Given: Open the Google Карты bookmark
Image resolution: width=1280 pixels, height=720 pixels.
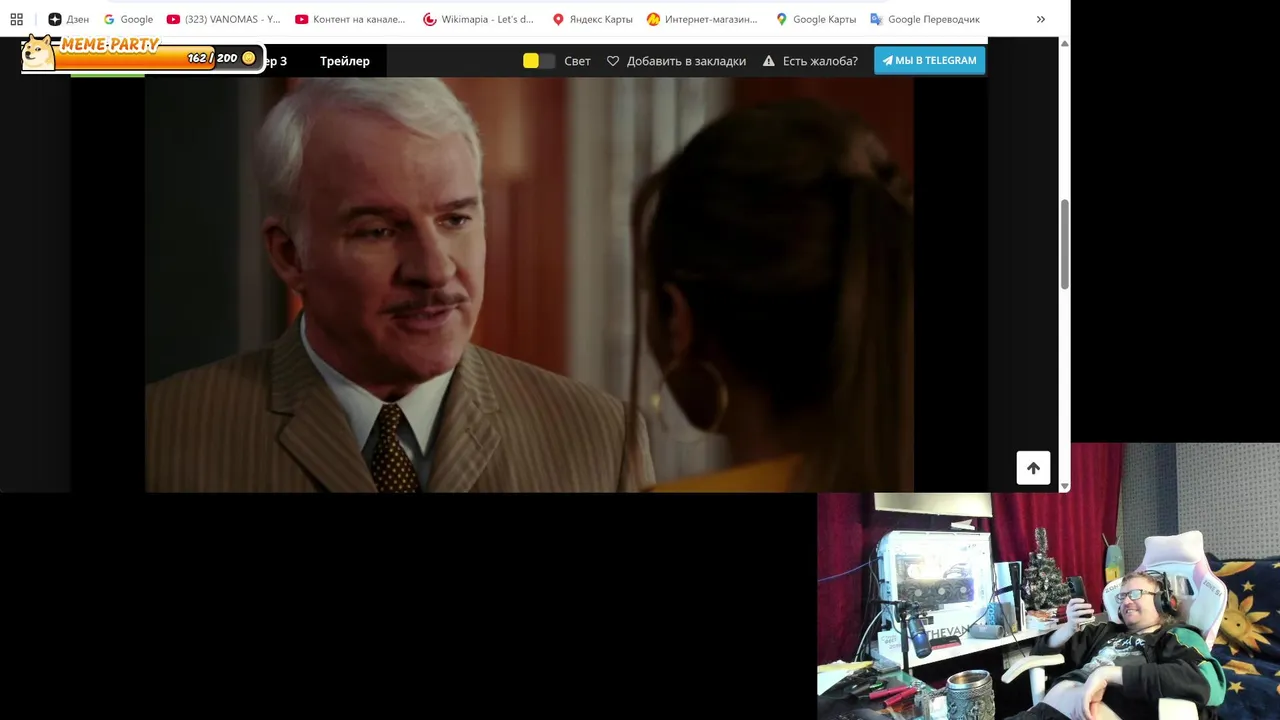Looking at the screenshot, I should 815,19.
